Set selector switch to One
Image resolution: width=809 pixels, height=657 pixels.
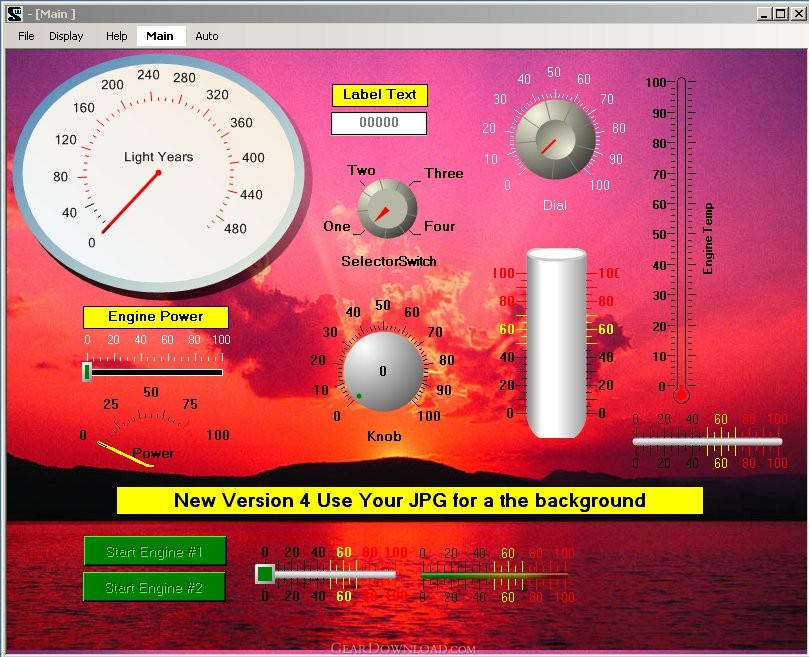pos(337,227)
